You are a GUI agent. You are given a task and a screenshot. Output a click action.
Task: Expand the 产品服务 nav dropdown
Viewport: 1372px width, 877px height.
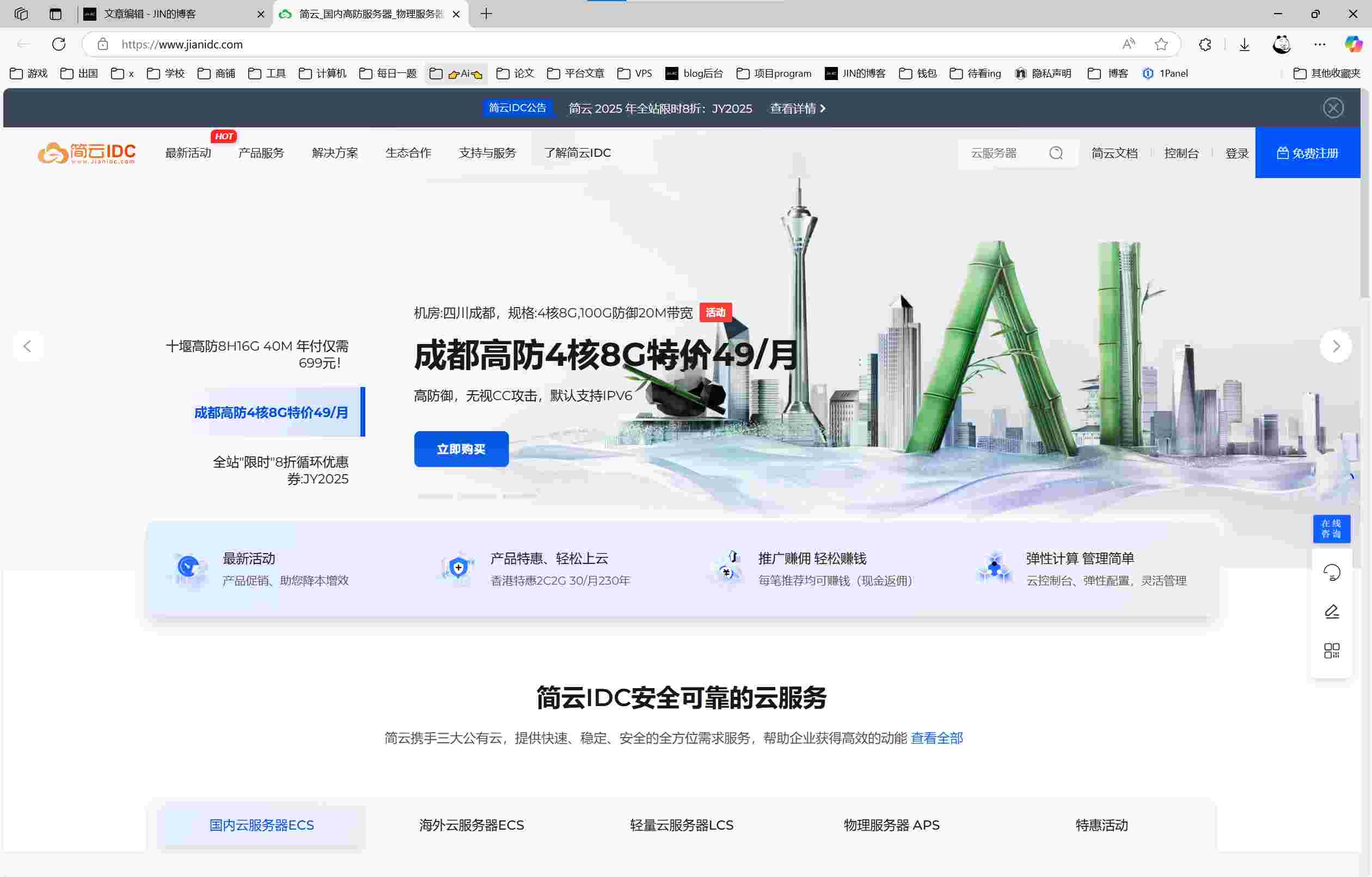pyautogui.click(x=261, y=153)
